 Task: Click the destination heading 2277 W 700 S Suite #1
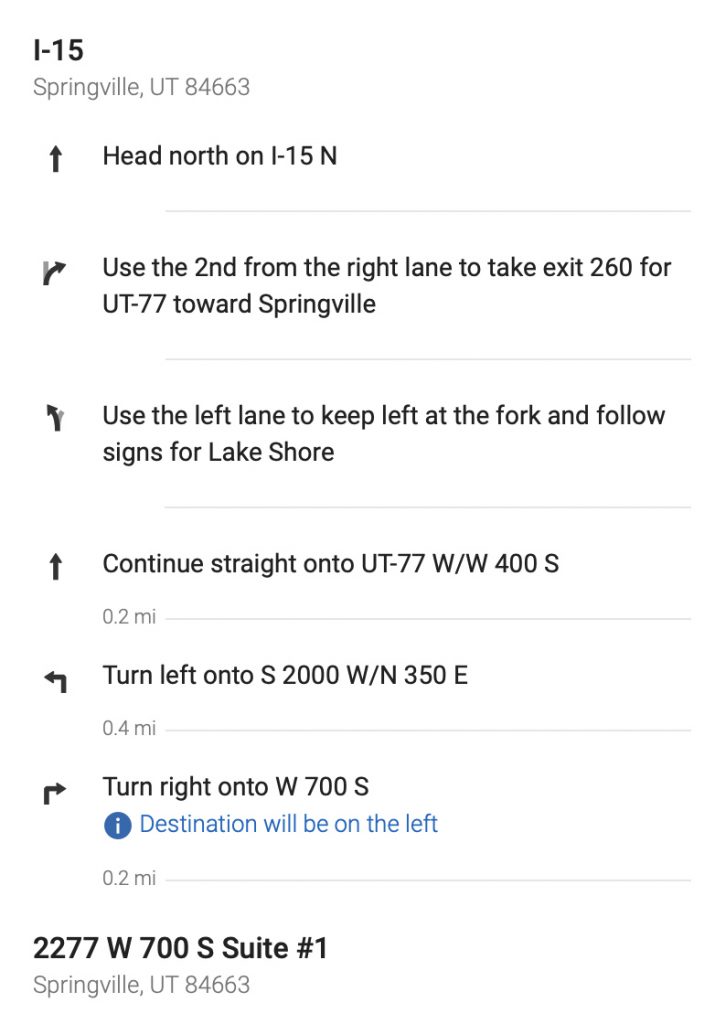point(180,948)
